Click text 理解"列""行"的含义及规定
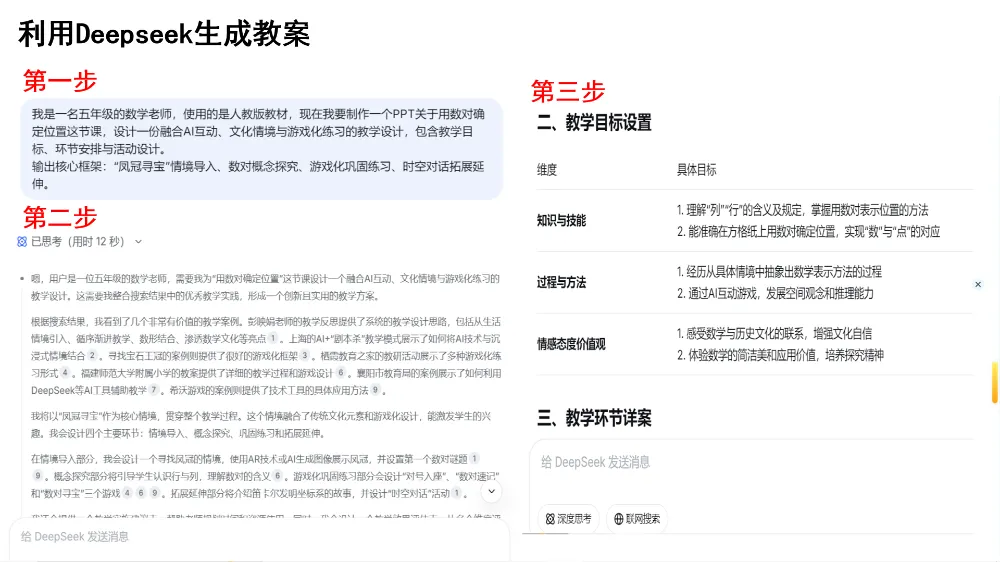The width and height of the screenshot is (1000, 562). pos(745,211)
